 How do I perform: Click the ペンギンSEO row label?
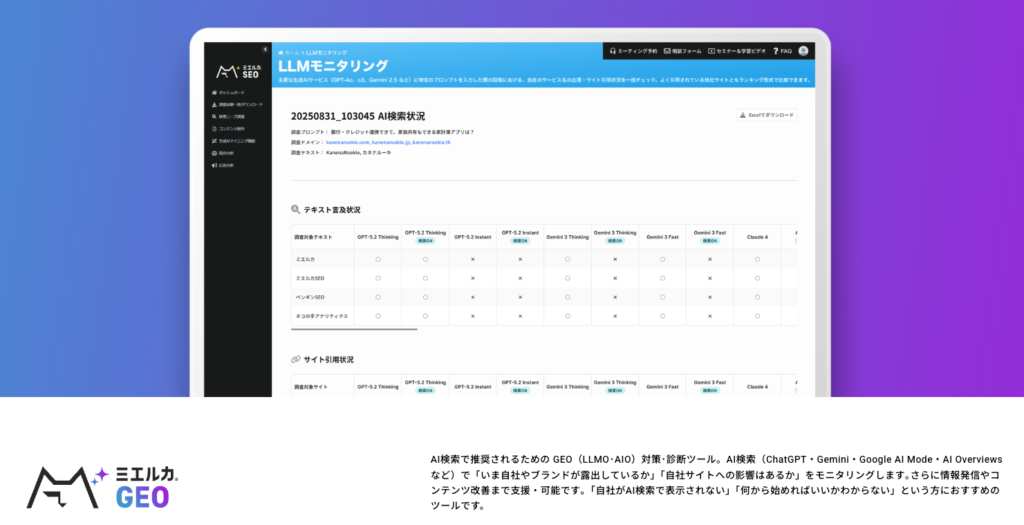(x=309, y=297)
